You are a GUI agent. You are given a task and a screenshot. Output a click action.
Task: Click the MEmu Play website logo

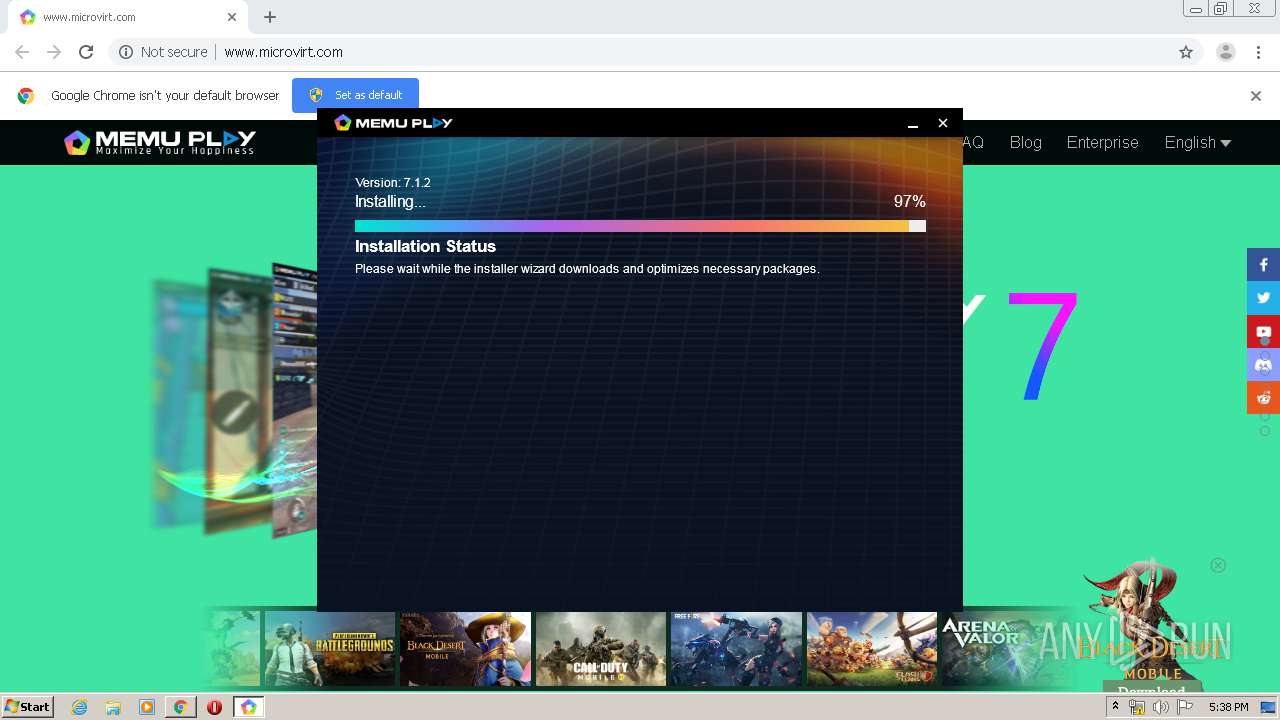click(x=160, y=142)
